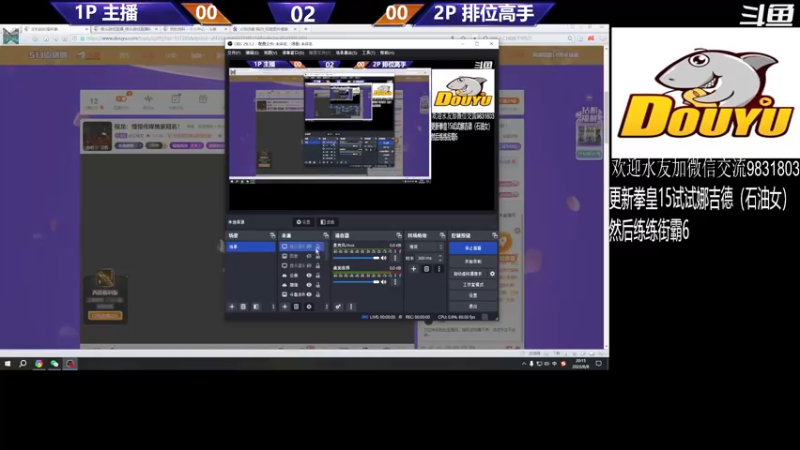Screen dimensions: 800x450
Task: Toggle lock of second source row
Action: 318,256
